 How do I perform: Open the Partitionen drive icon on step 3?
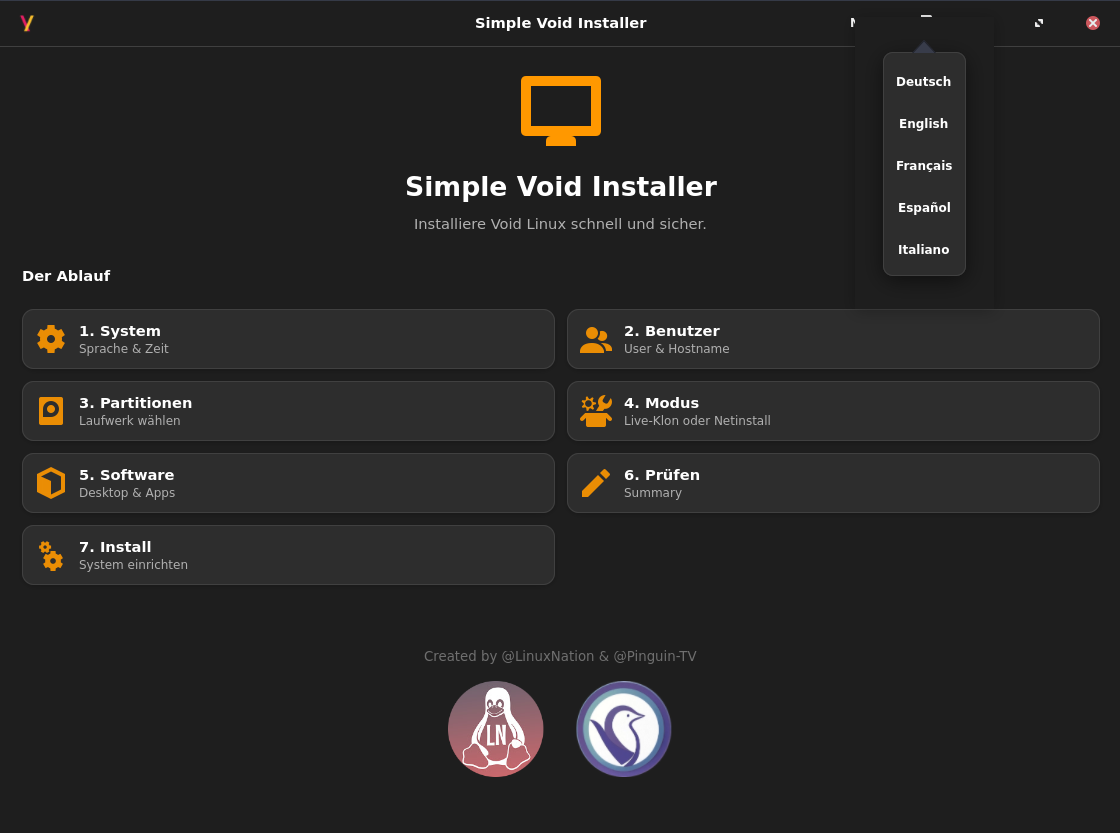[51, 410]
